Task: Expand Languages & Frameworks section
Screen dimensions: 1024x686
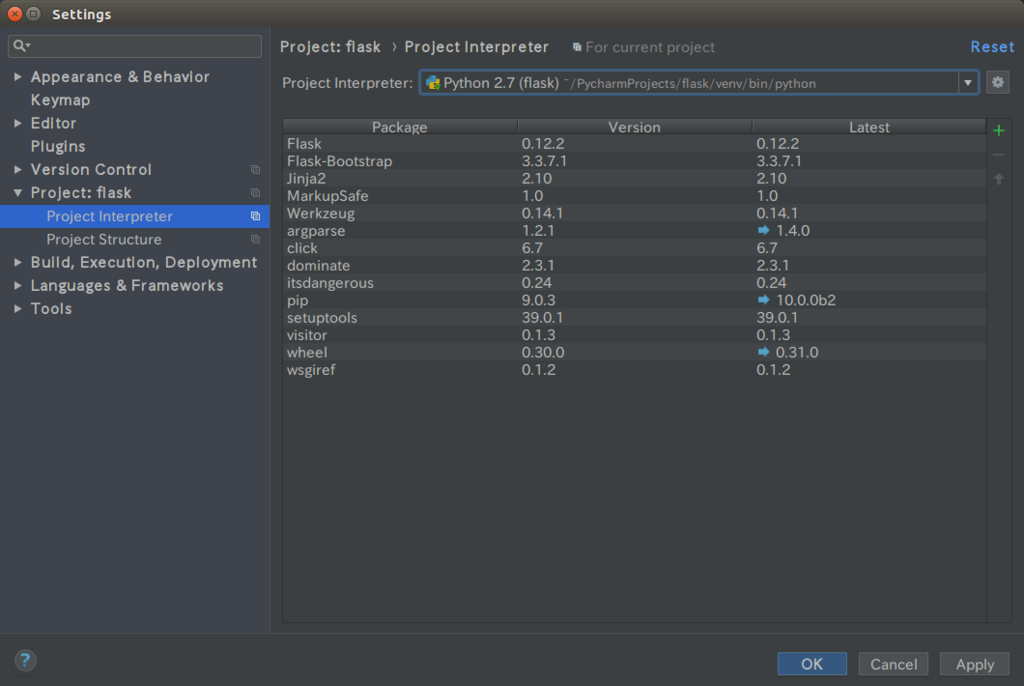Action: click(x=18, y=286)
